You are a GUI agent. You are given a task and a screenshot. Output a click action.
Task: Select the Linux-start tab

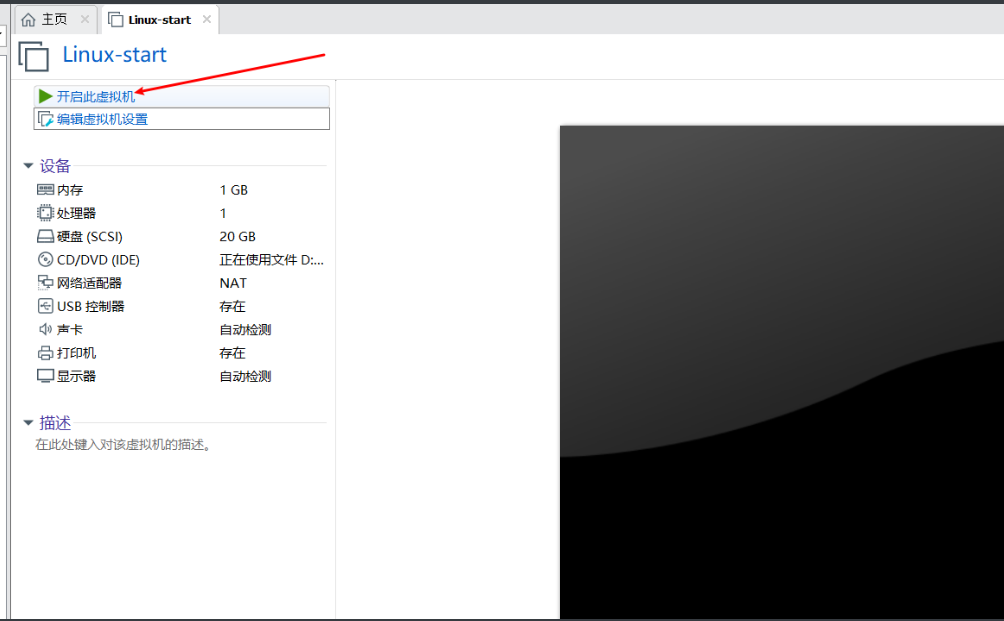coord(160,20)
